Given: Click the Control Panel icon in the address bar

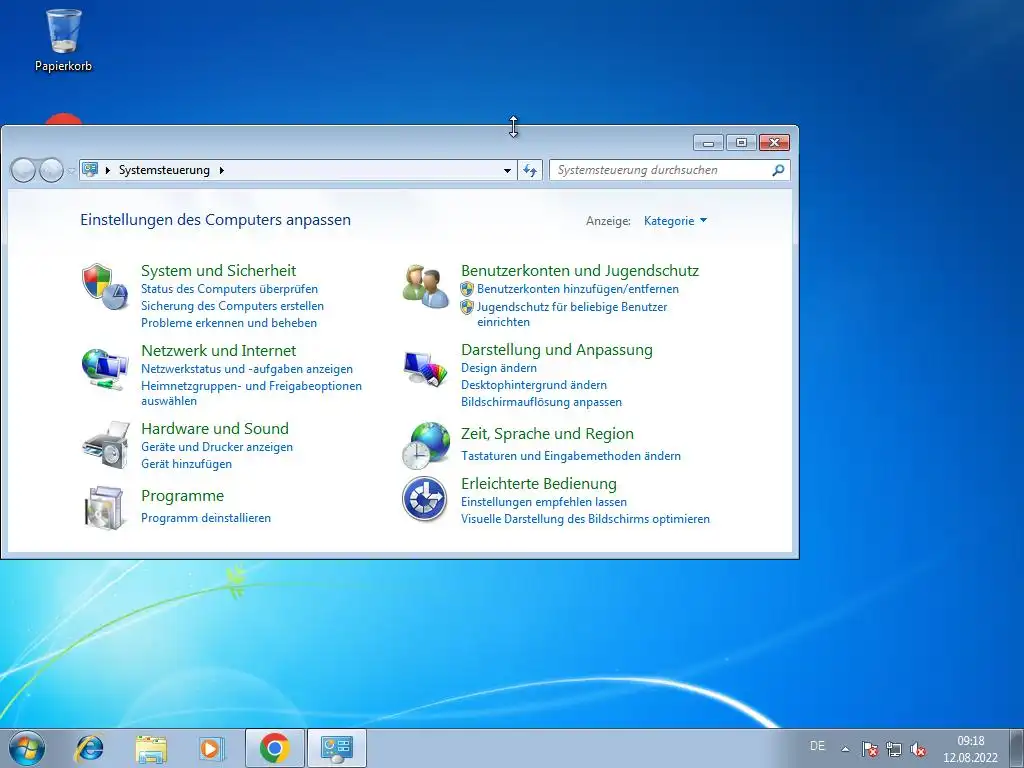Looking at the screenshot, I should [x=90, y=170].
